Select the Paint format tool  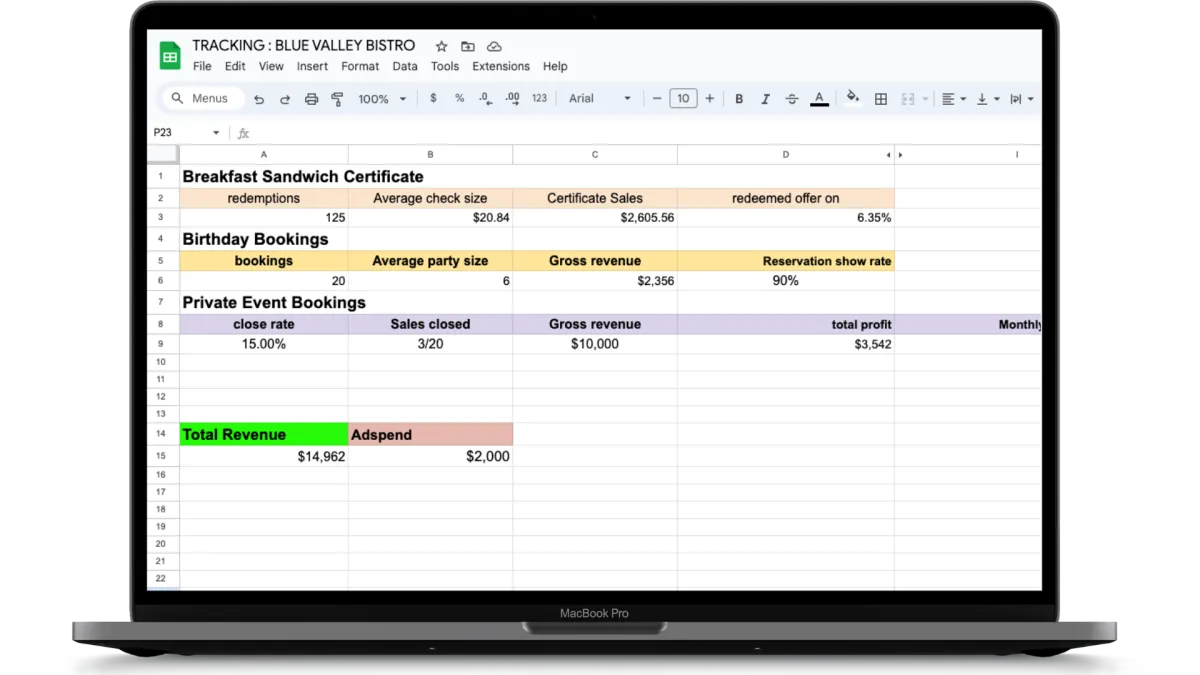[x=337, y=99]
